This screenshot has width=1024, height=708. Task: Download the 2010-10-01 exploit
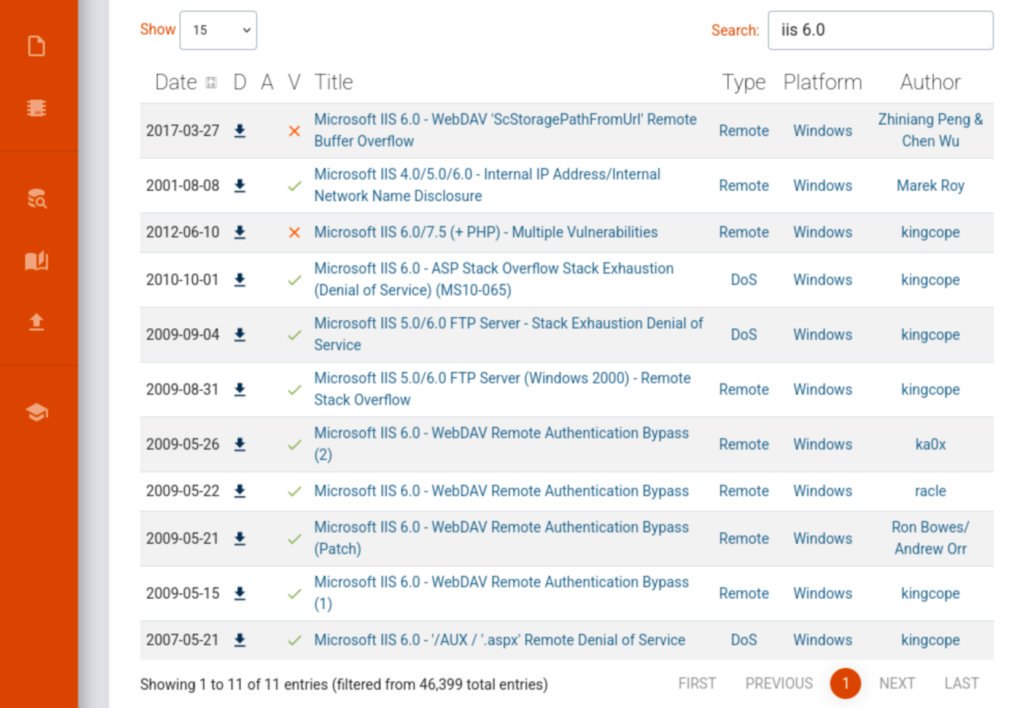point(240,280)
